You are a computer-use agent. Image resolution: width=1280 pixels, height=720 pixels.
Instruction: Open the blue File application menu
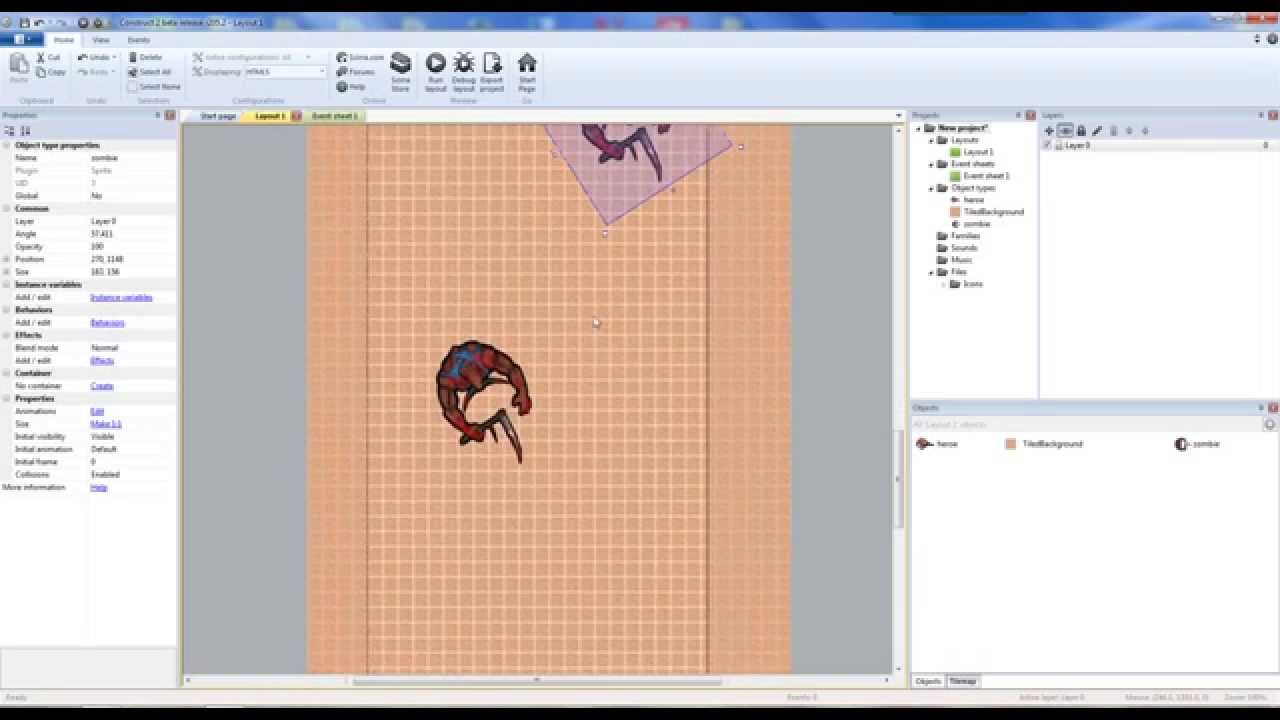tap(21, 40)
